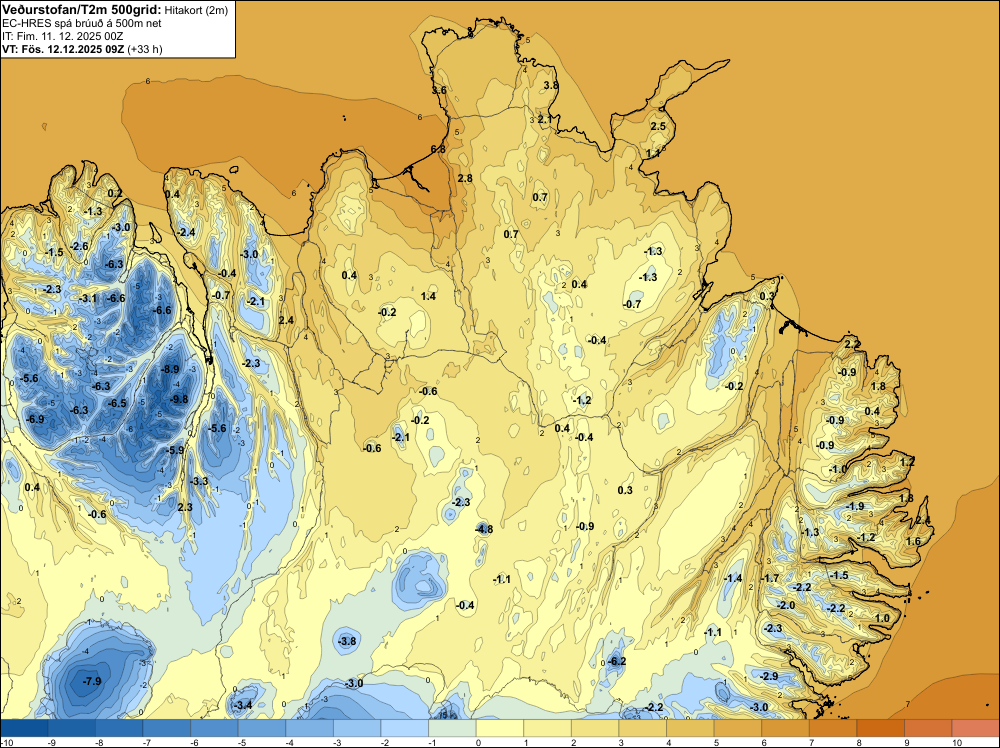Click the 'IT: Fim. 11. 12. 2025 00Z' line
The width and height of the screenshot is (1000, 748).
click(62, 36)
